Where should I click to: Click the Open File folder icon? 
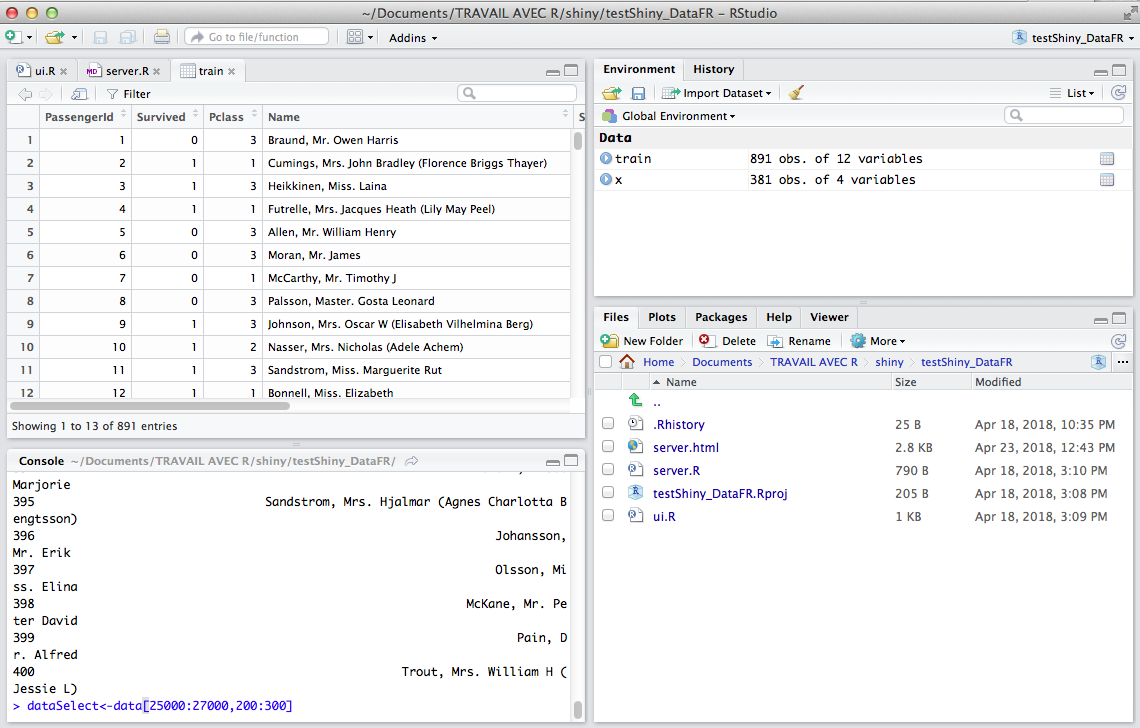coord(55,36)
